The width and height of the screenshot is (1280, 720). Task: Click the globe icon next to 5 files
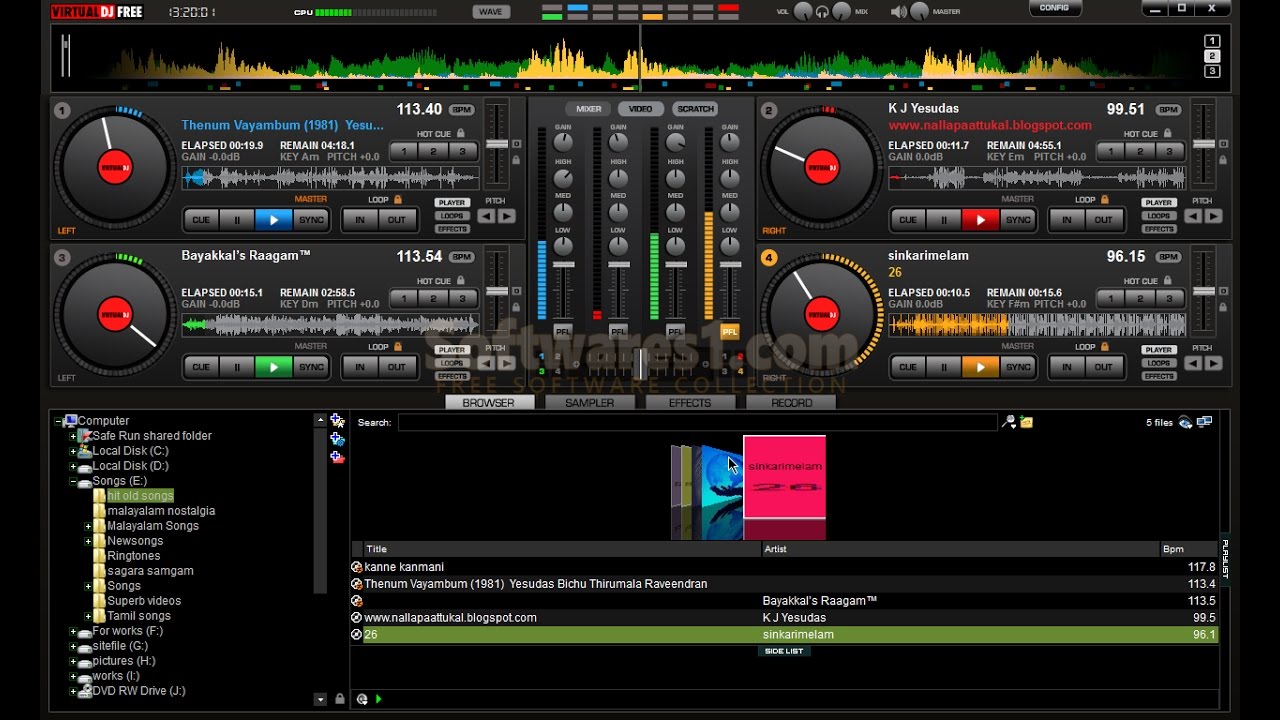(x=1185, y=422)
